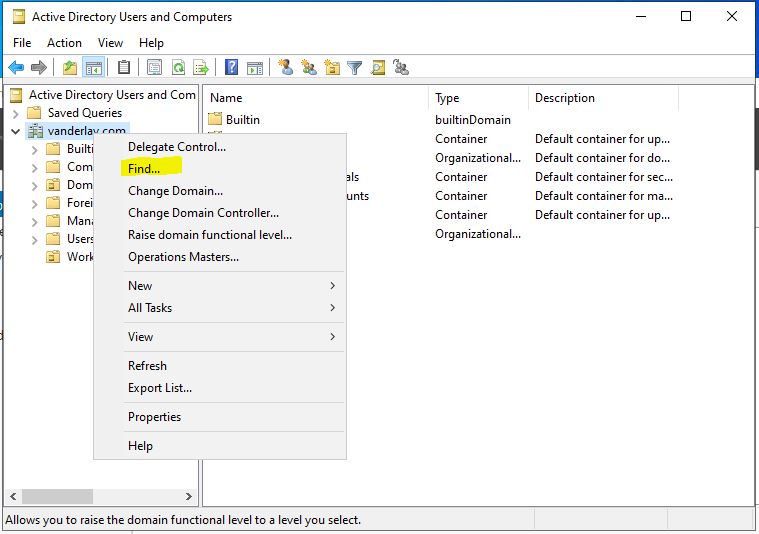
Task: Expand the Saved Queries node
Action: [15, 114]
